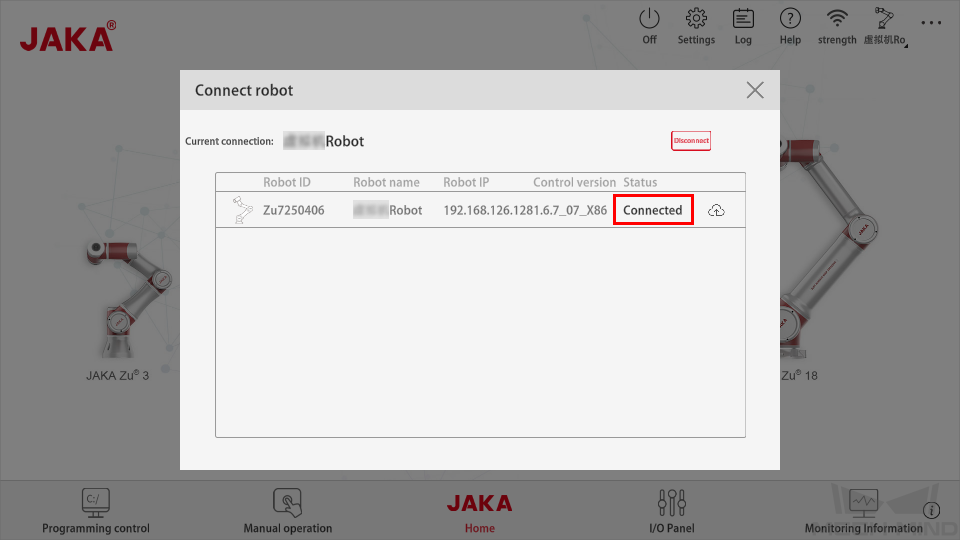Open the I/O Panel tab
Image resolution: width=960 pixels, height=540 pixels.
[672, 511]
